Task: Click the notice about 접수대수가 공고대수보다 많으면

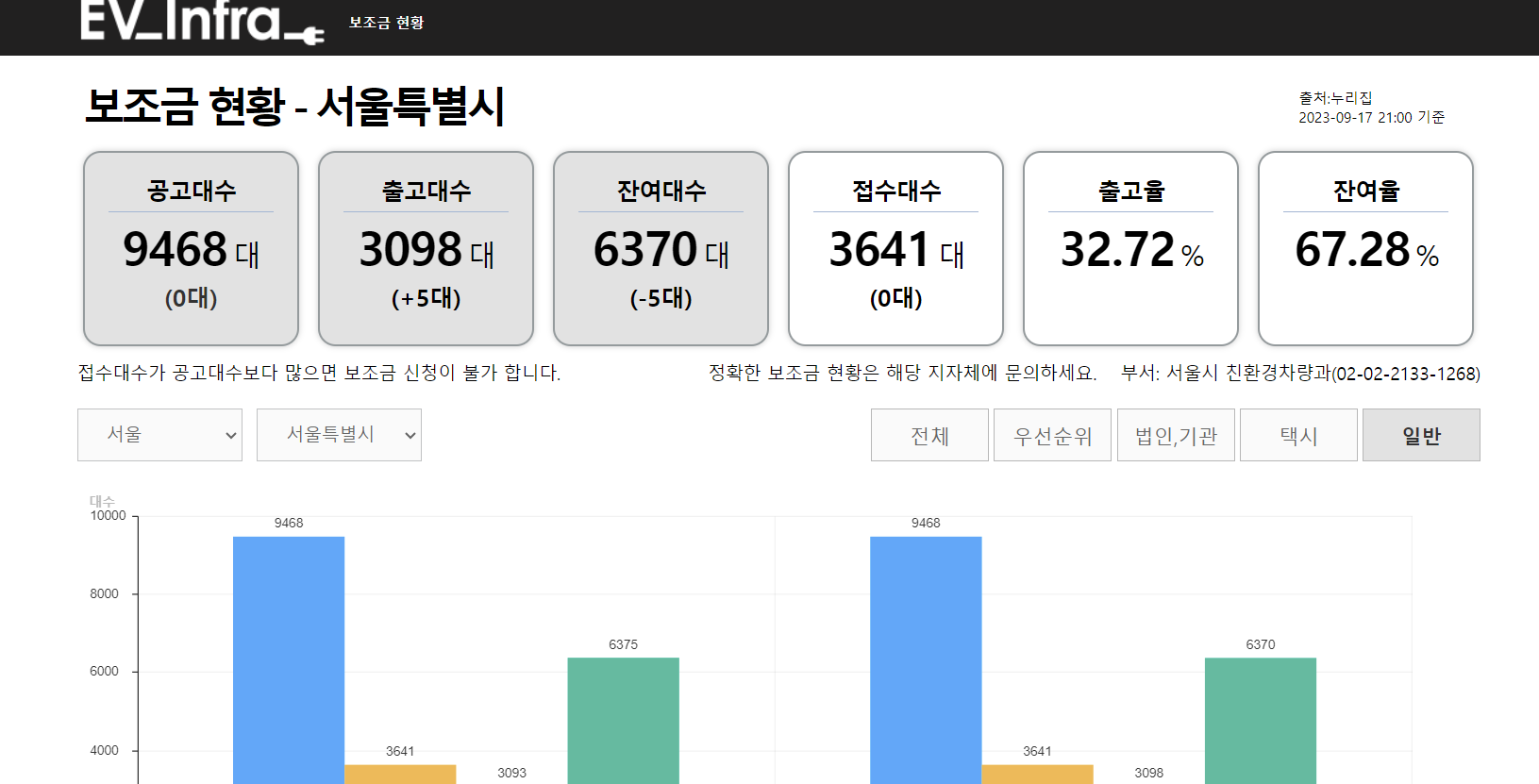Action: click(x=319, y=373)
